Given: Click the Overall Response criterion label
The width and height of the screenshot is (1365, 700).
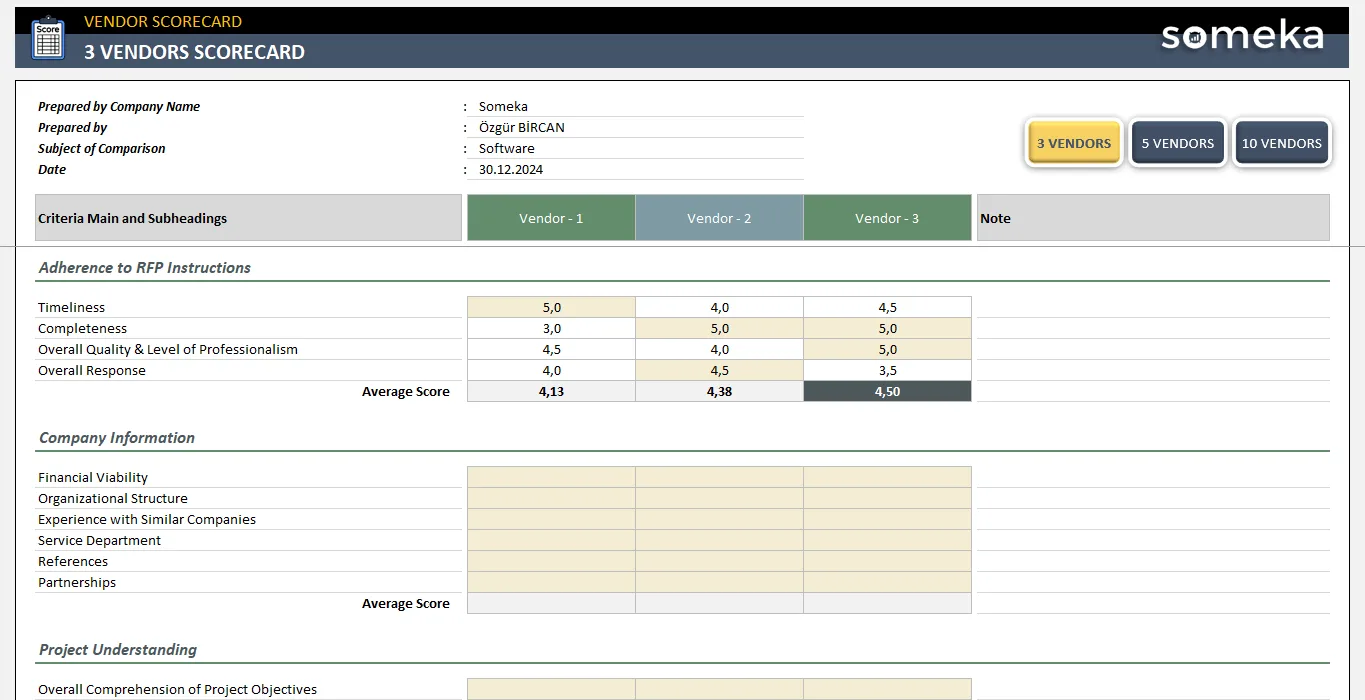Looking at the screenshot, I should pyautogui.click(x=92, y=370).
